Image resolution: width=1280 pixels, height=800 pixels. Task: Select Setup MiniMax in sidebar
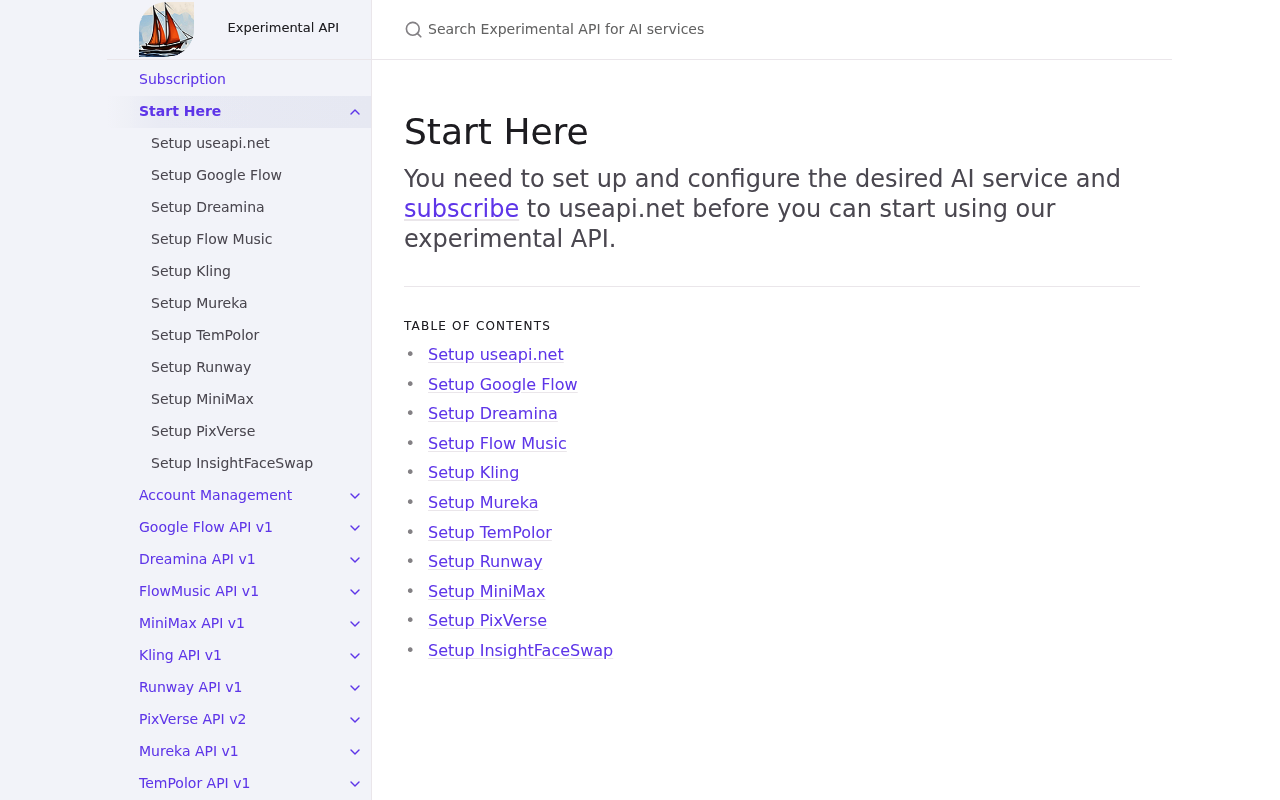pyautogui.click(x=202, y=399)
